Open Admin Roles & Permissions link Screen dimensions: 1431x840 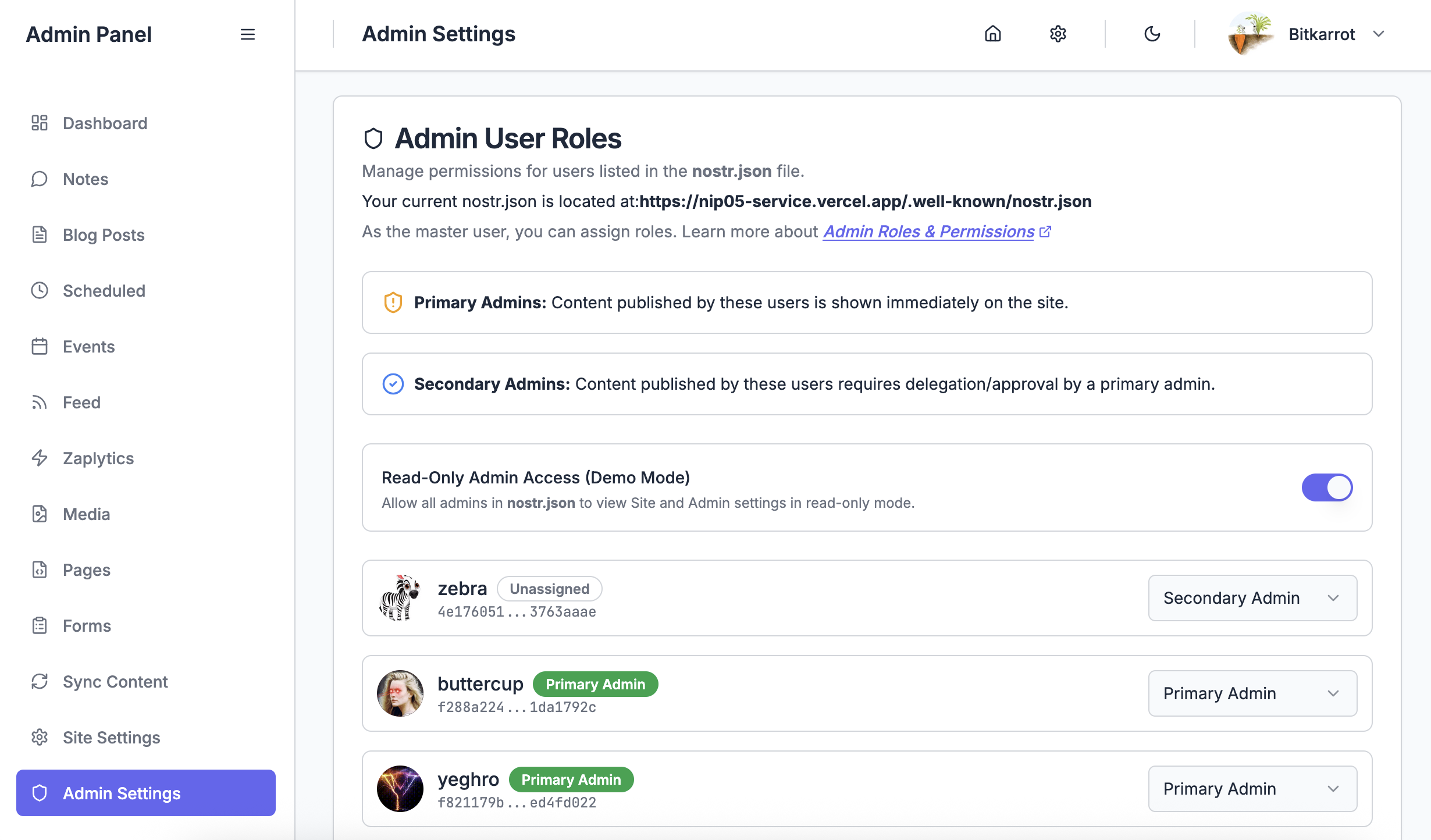[x=928, y=232]
